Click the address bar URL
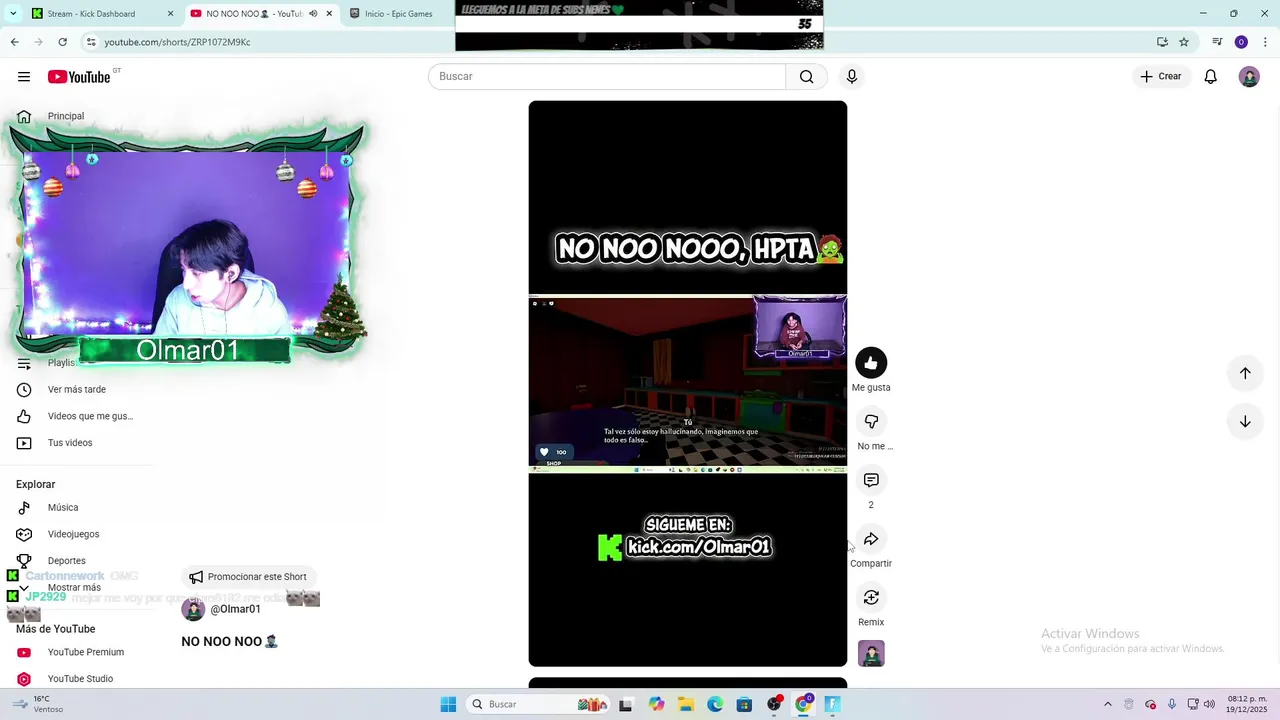Screen dimensions: 1280x720 pyautogui.click(x=177, y=42)
